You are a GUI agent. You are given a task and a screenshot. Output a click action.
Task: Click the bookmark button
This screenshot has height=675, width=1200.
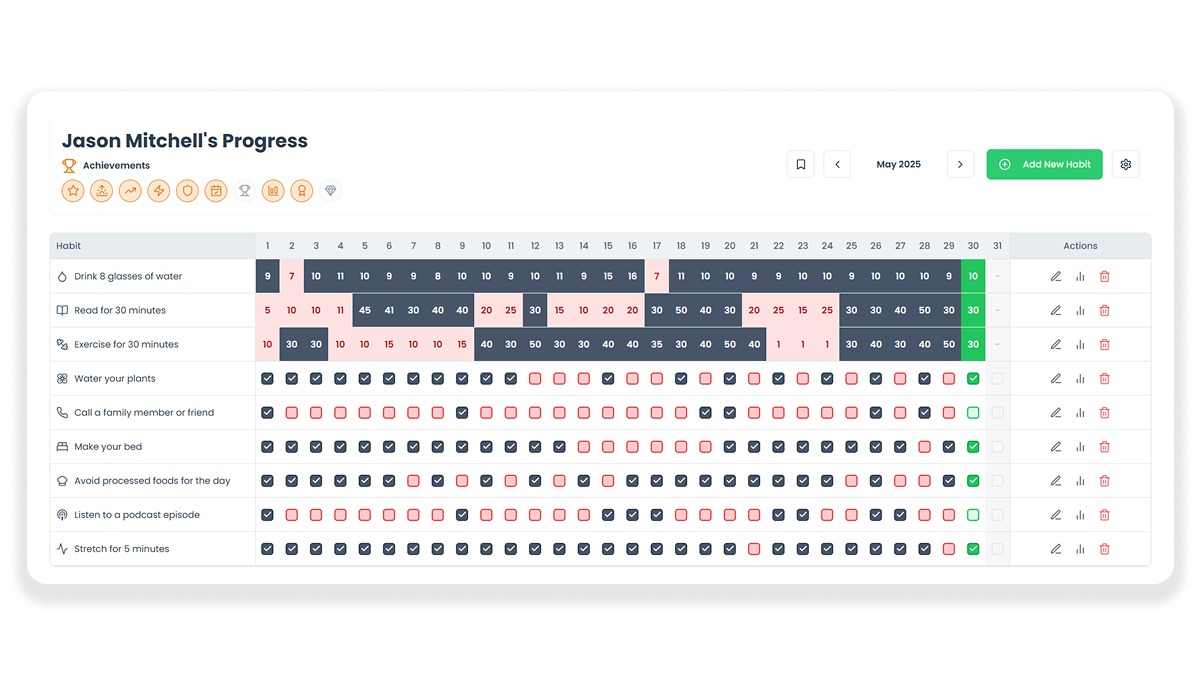click(800, 164)
